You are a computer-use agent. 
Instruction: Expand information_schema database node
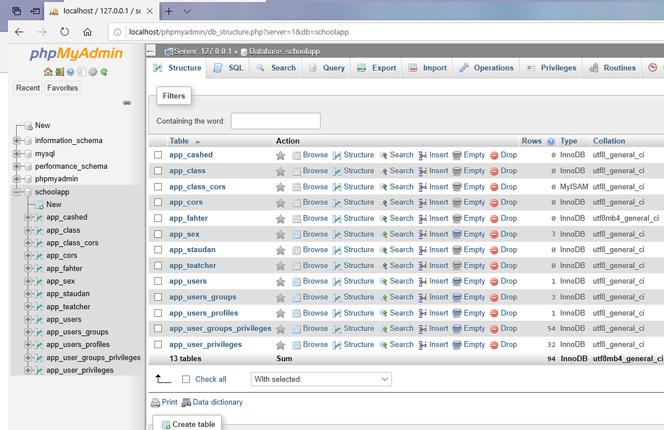coord(17,140)
